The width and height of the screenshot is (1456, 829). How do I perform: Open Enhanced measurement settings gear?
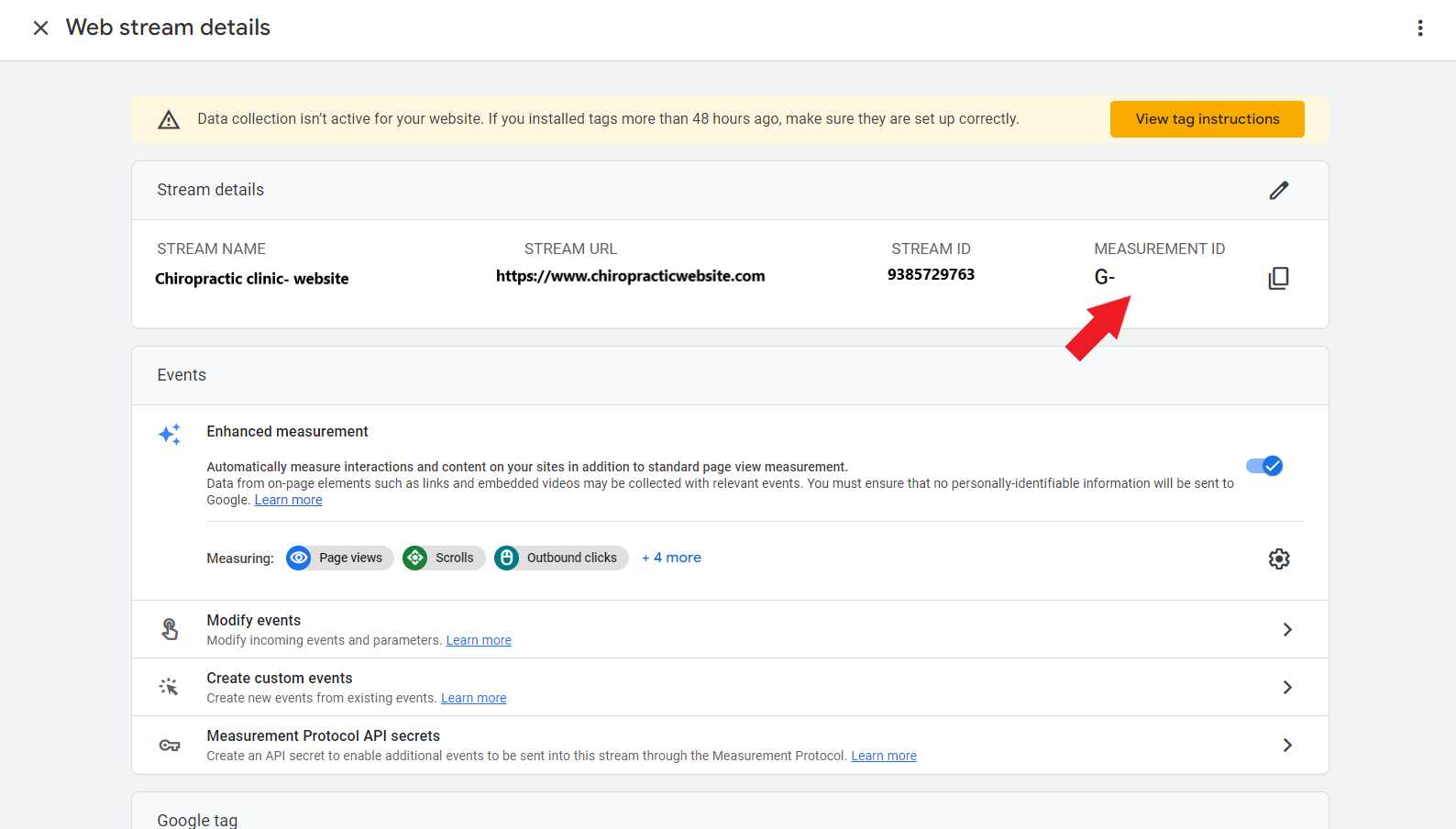(1278, 558)
